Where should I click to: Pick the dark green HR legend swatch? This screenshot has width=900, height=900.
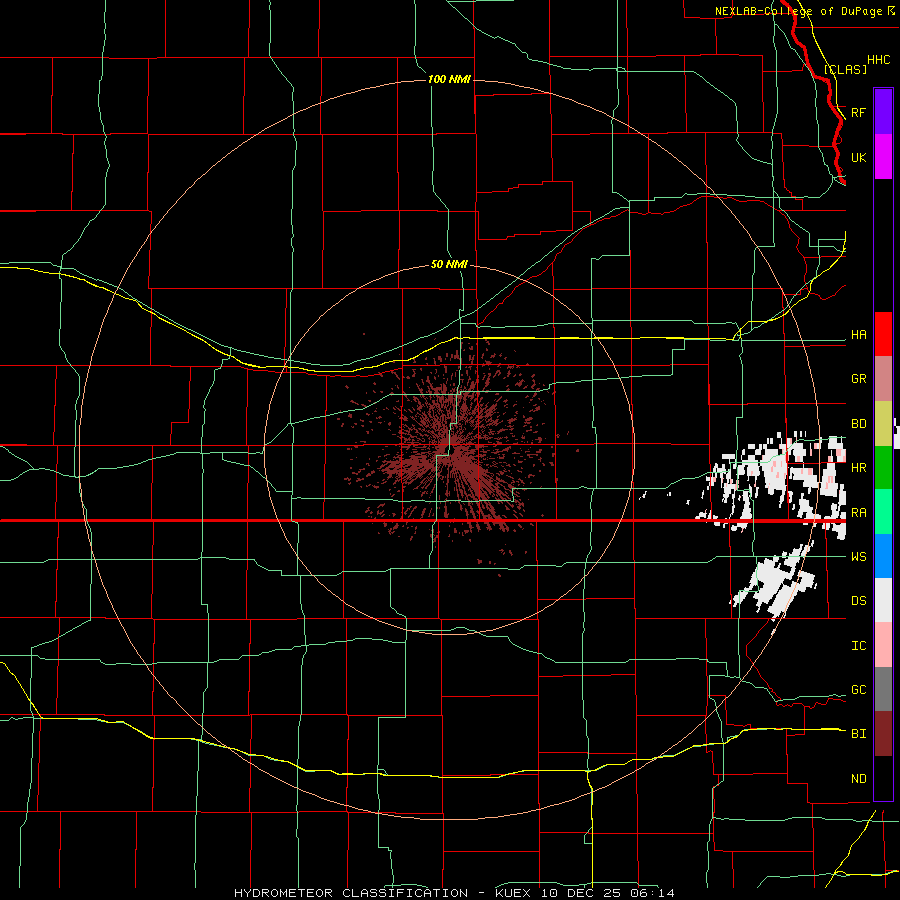[x=883, y=468]
